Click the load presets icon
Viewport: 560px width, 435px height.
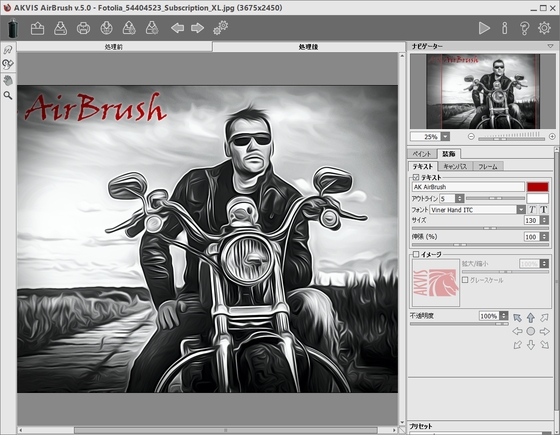coord(129,28)
